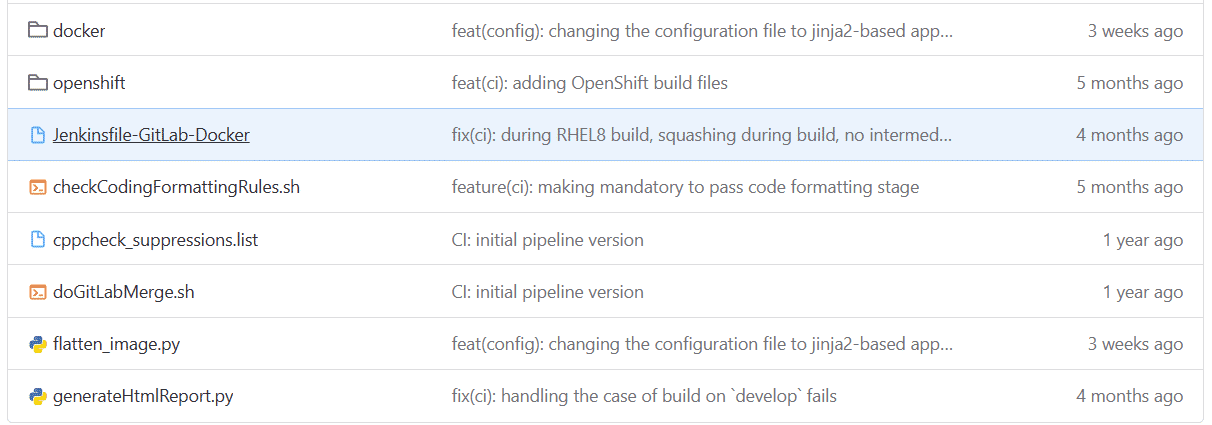
Task: Open checkCodingFormattingRules.sh file
Action: click(x=176, y=187)
